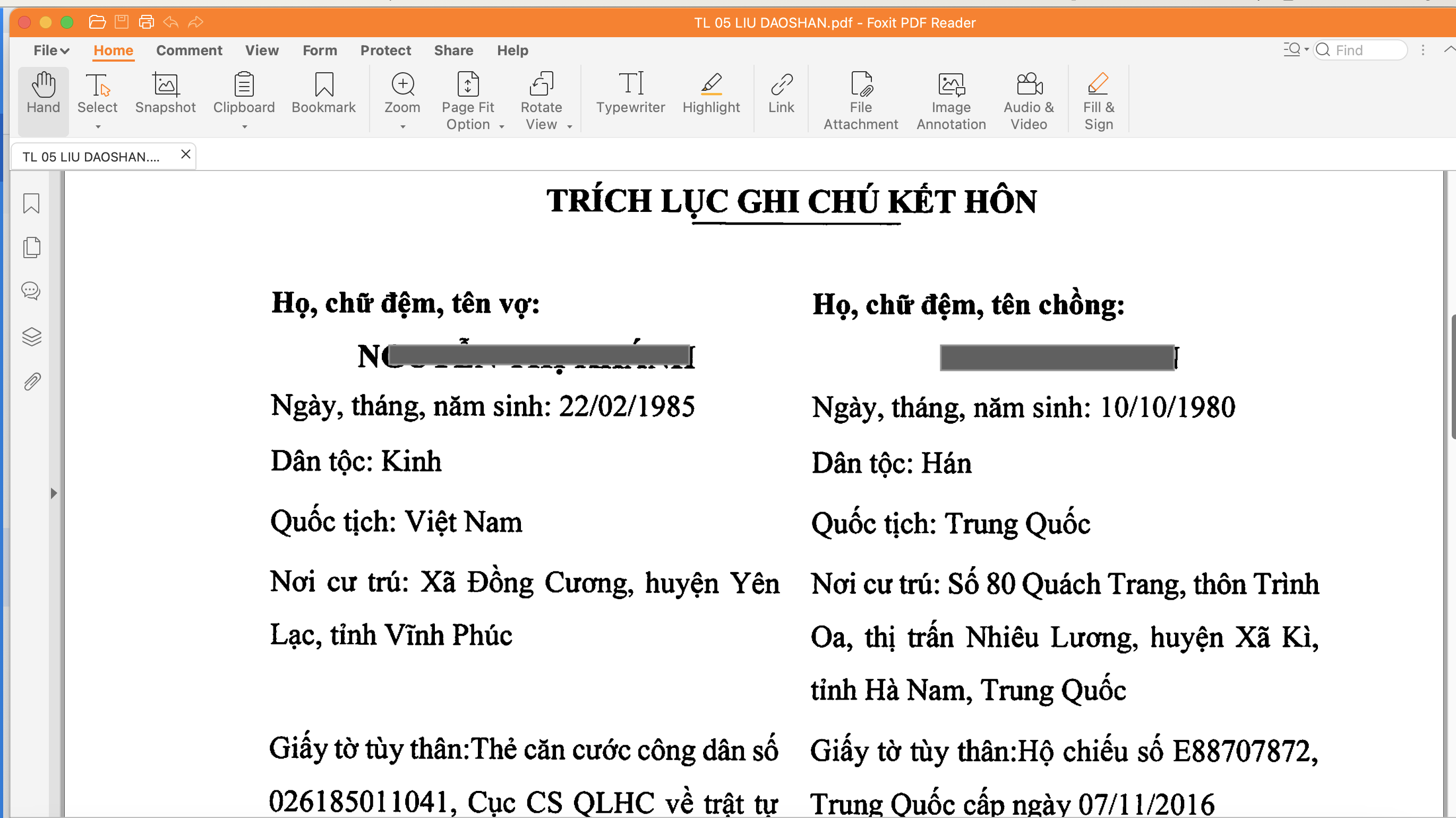Close the TL 05 LIU DAOSHAN tab
This screenshot has height=818, width=1456.
point(185,154)
